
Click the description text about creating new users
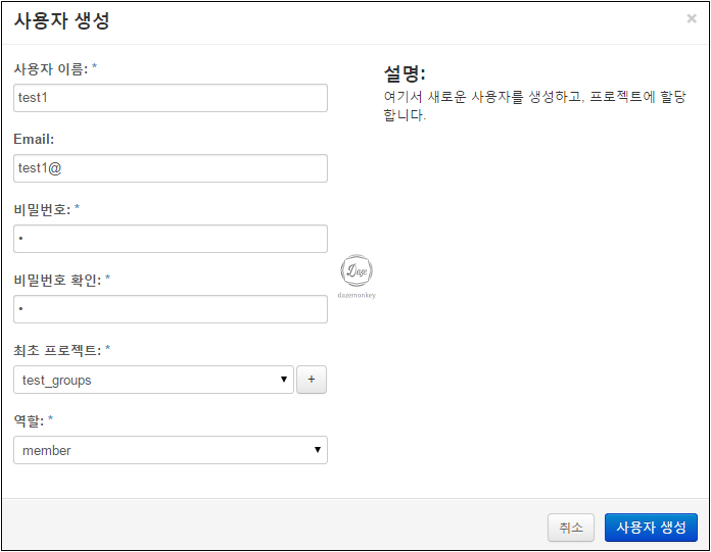coord(535,106)
